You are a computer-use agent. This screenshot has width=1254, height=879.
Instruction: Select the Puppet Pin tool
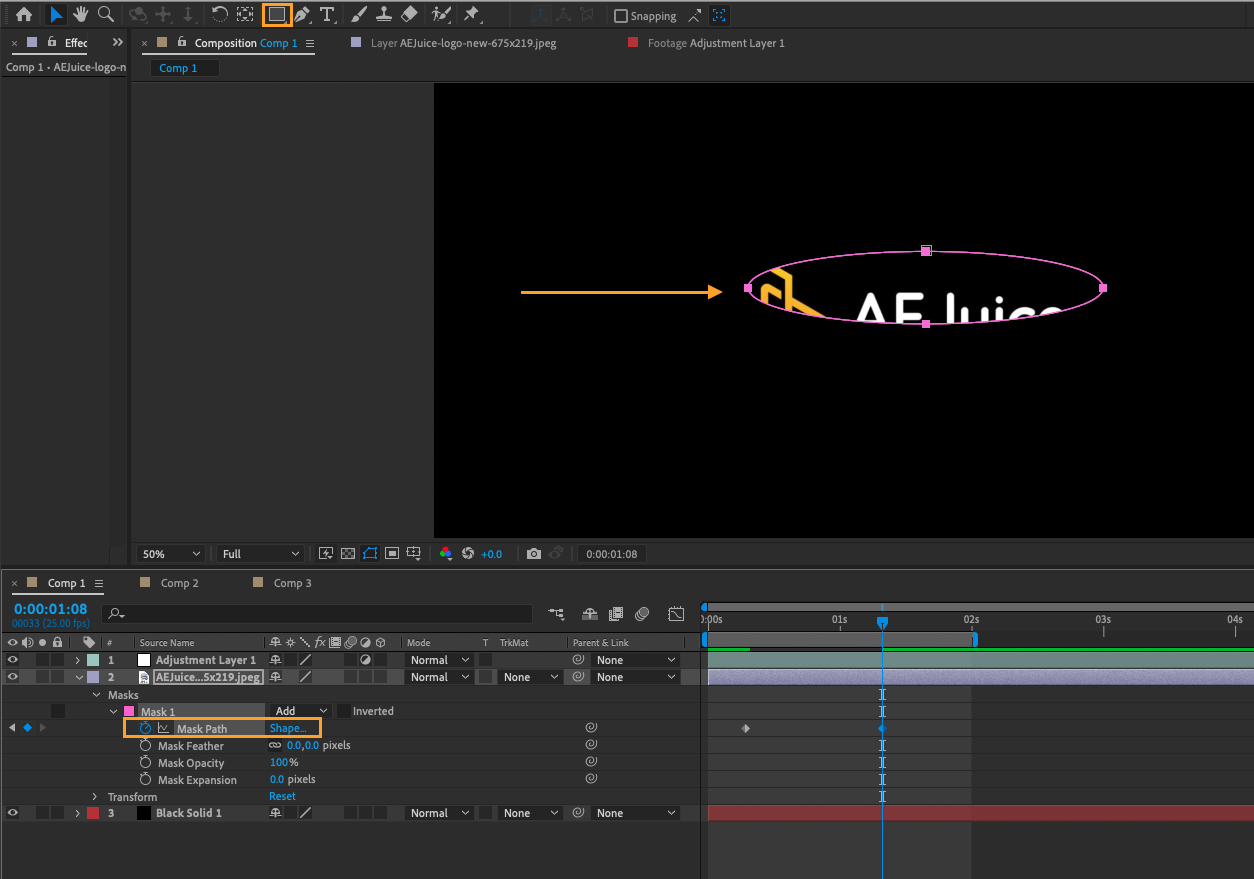click(471, 15)
